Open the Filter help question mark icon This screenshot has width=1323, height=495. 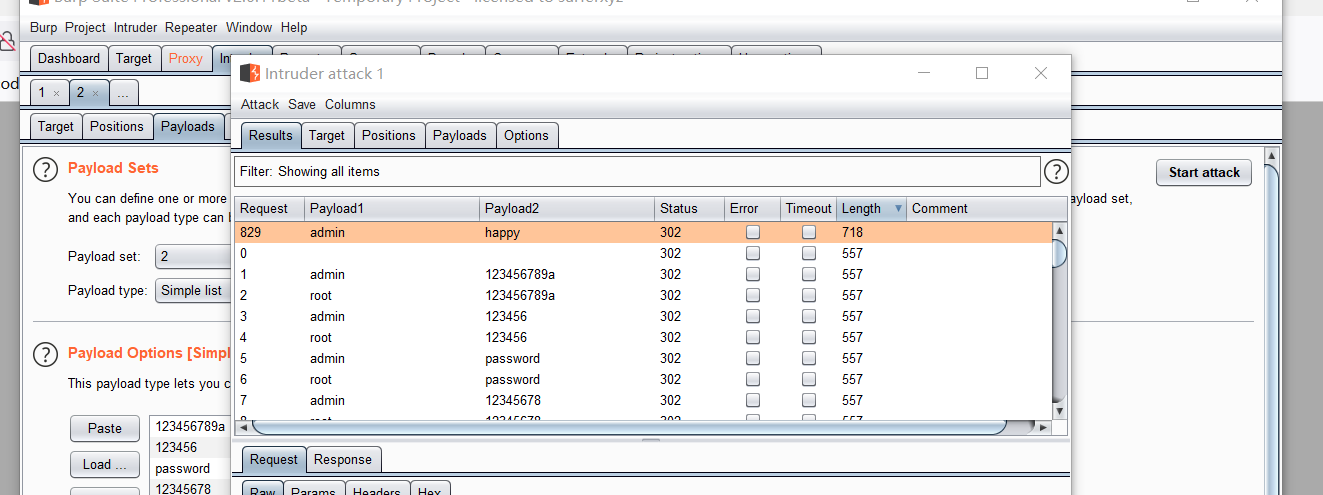coord(1056,172)
